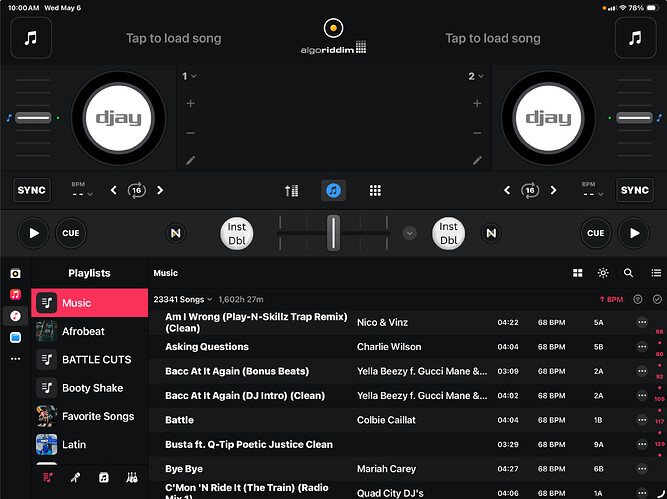Remove a cue point on deck 2

477,133
